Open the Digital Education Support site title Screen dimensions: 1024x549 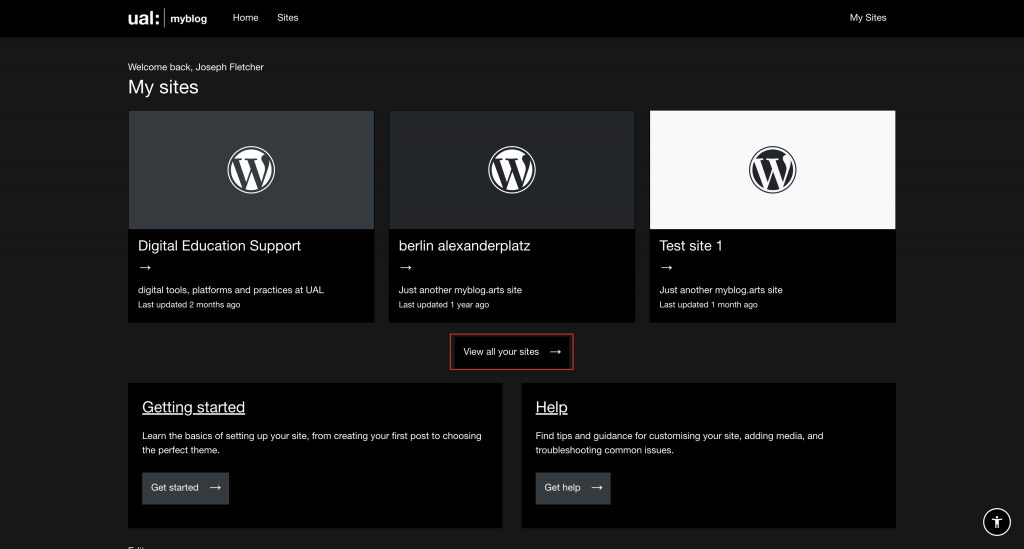219,246
